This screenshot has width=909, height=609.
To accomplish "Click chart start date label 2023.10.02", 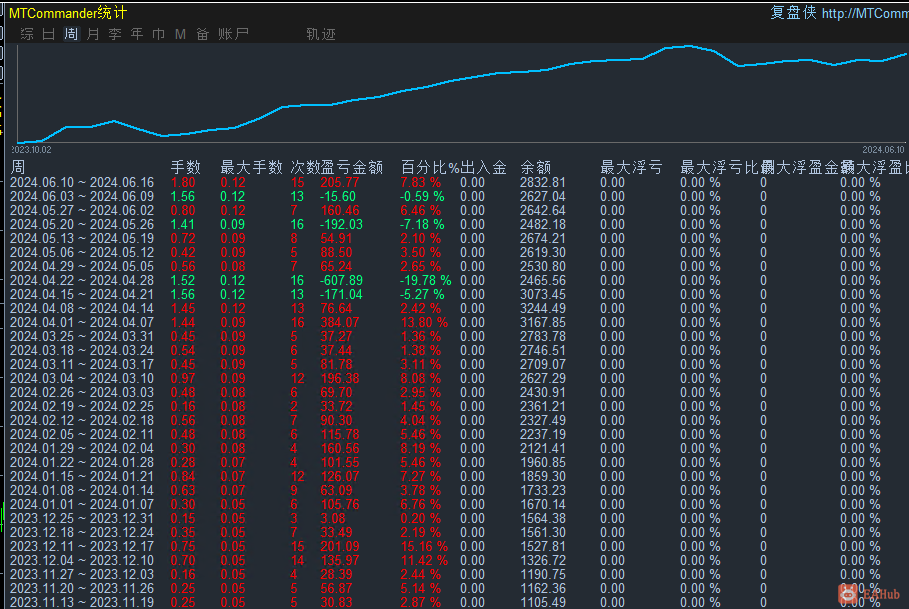I will pos(31,150).
